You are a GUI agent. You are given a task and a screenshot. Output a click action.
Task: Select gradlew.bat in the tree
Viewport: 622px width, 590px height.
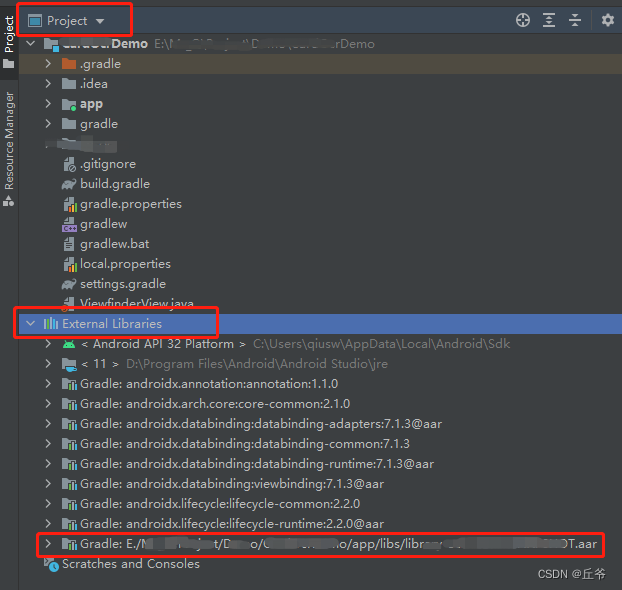115,244
